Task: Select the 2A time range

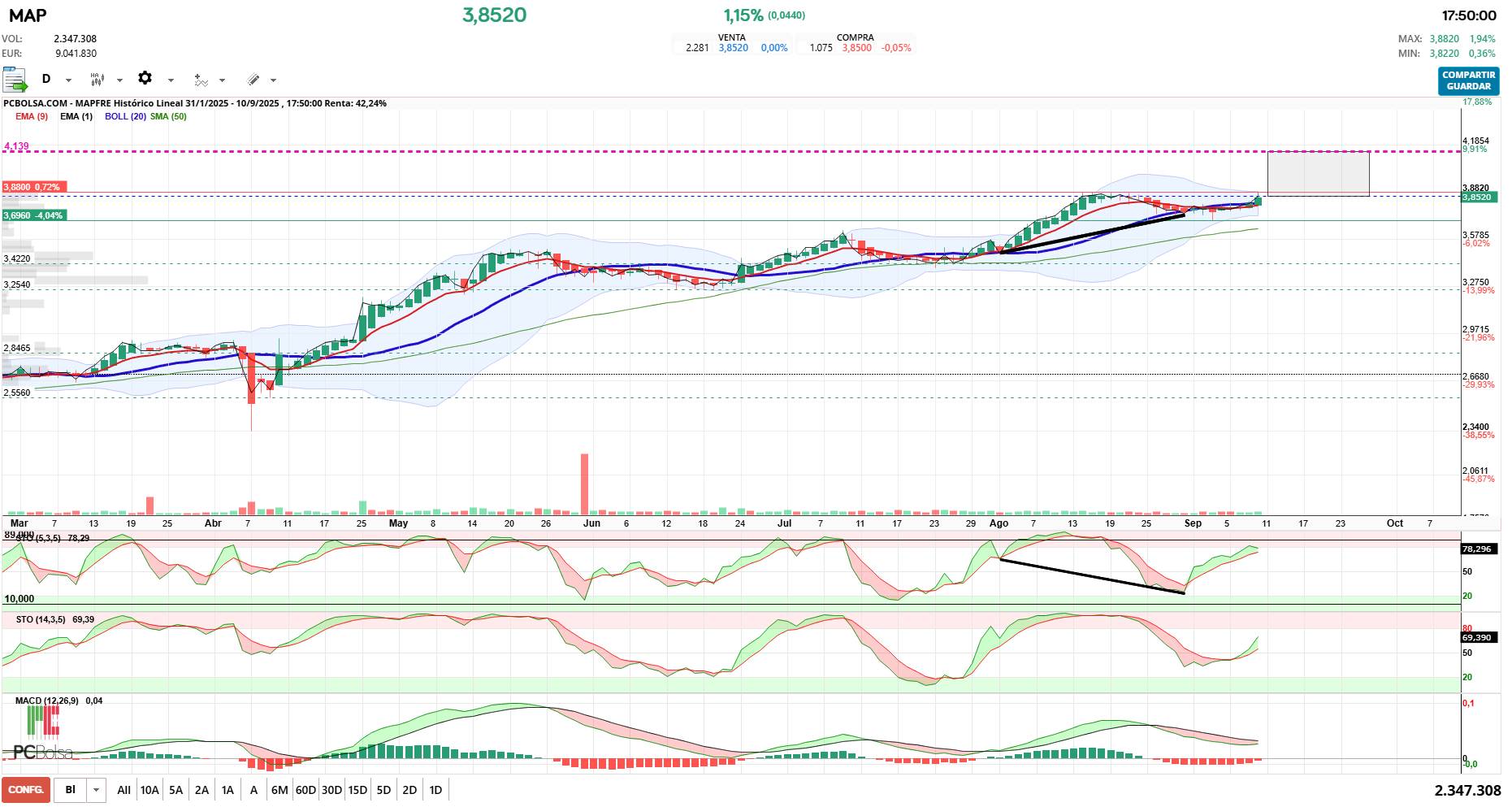Action: coord(201,790)
